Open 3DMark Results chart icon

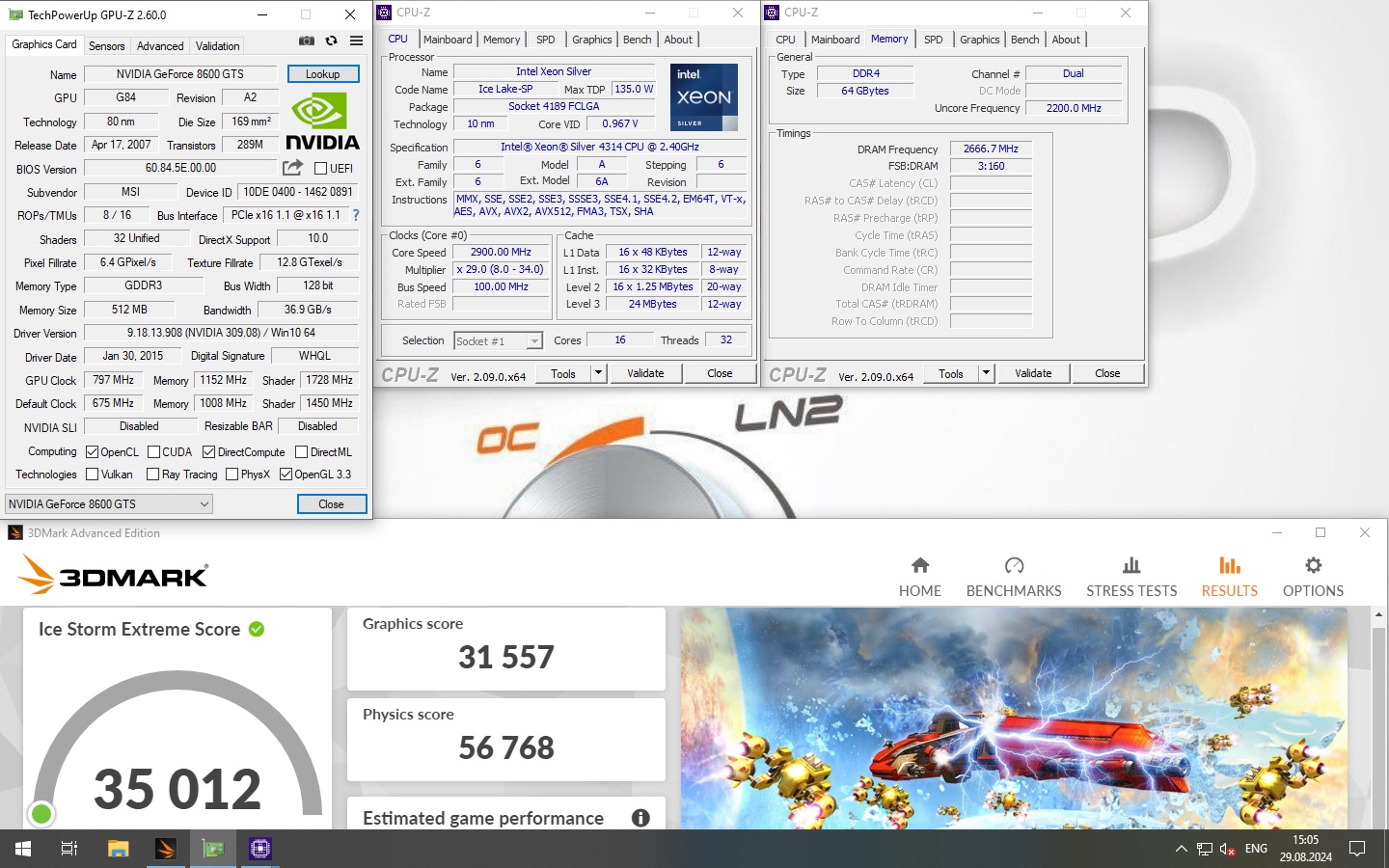pyautogui.click(x=1230, y=565)
